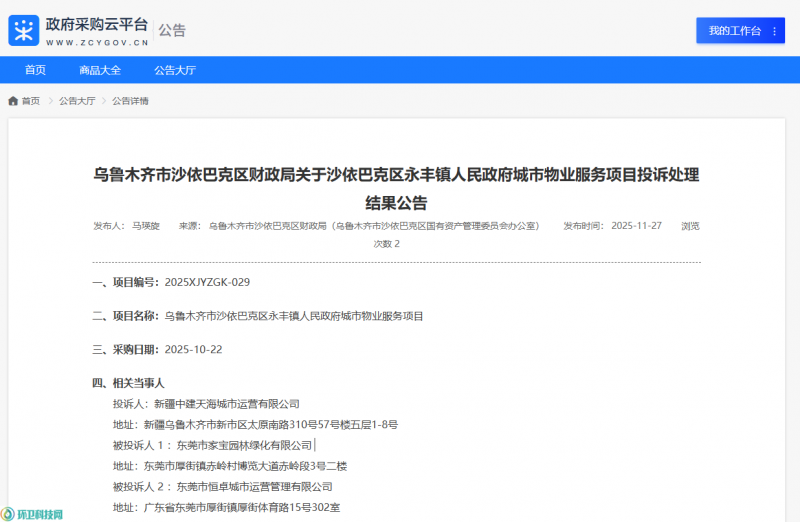Viewport: 800px width, 522px height.
Task: Click the 政府采购云平台 logo icon
Action: (x=24, y=30)
